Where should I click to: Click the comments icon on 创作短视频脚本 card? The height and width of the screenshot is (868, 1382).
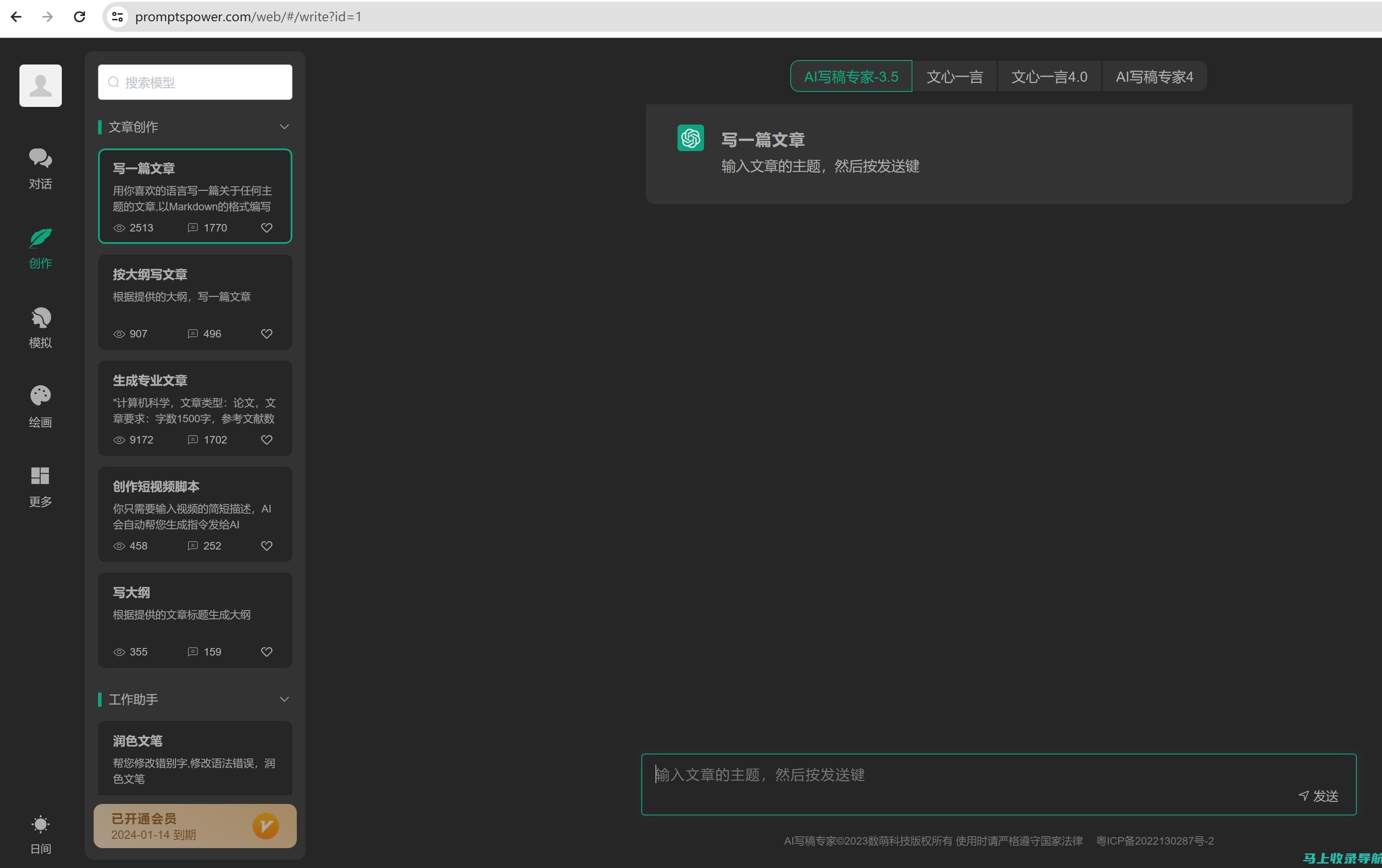click(x=193, y=546)
